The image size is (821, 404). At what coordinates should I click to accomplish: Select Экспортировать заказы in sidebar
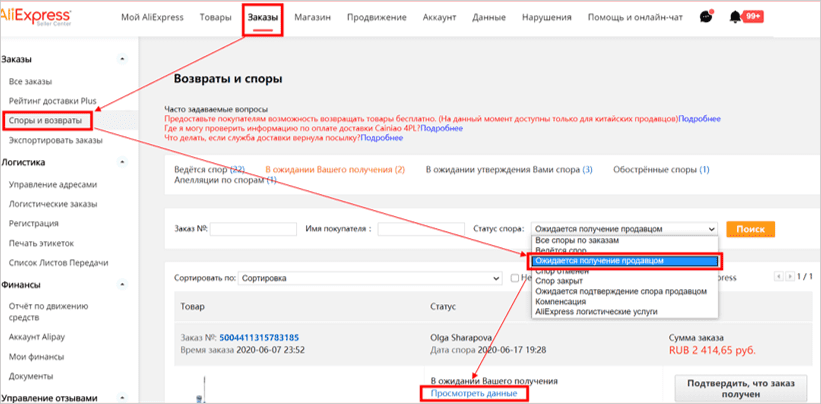click(x=56, y=140)
